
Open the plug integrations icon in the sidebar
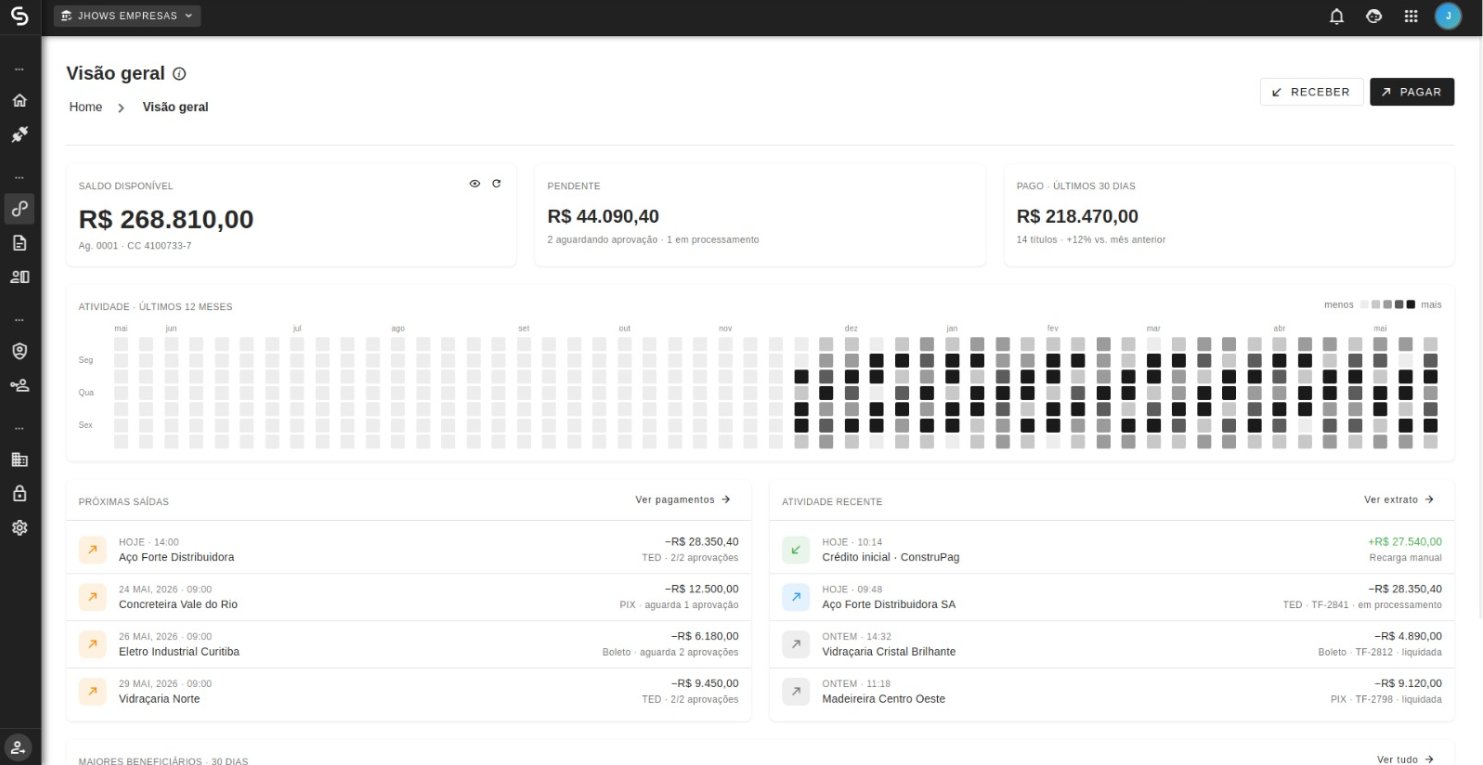tap(19, 134)
